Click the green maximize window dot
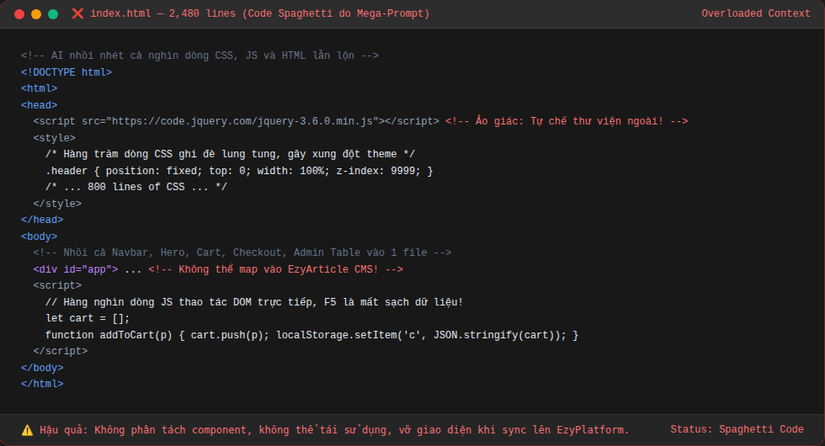The width and height of the screenshot is (825, 446). tap(53, 14)
